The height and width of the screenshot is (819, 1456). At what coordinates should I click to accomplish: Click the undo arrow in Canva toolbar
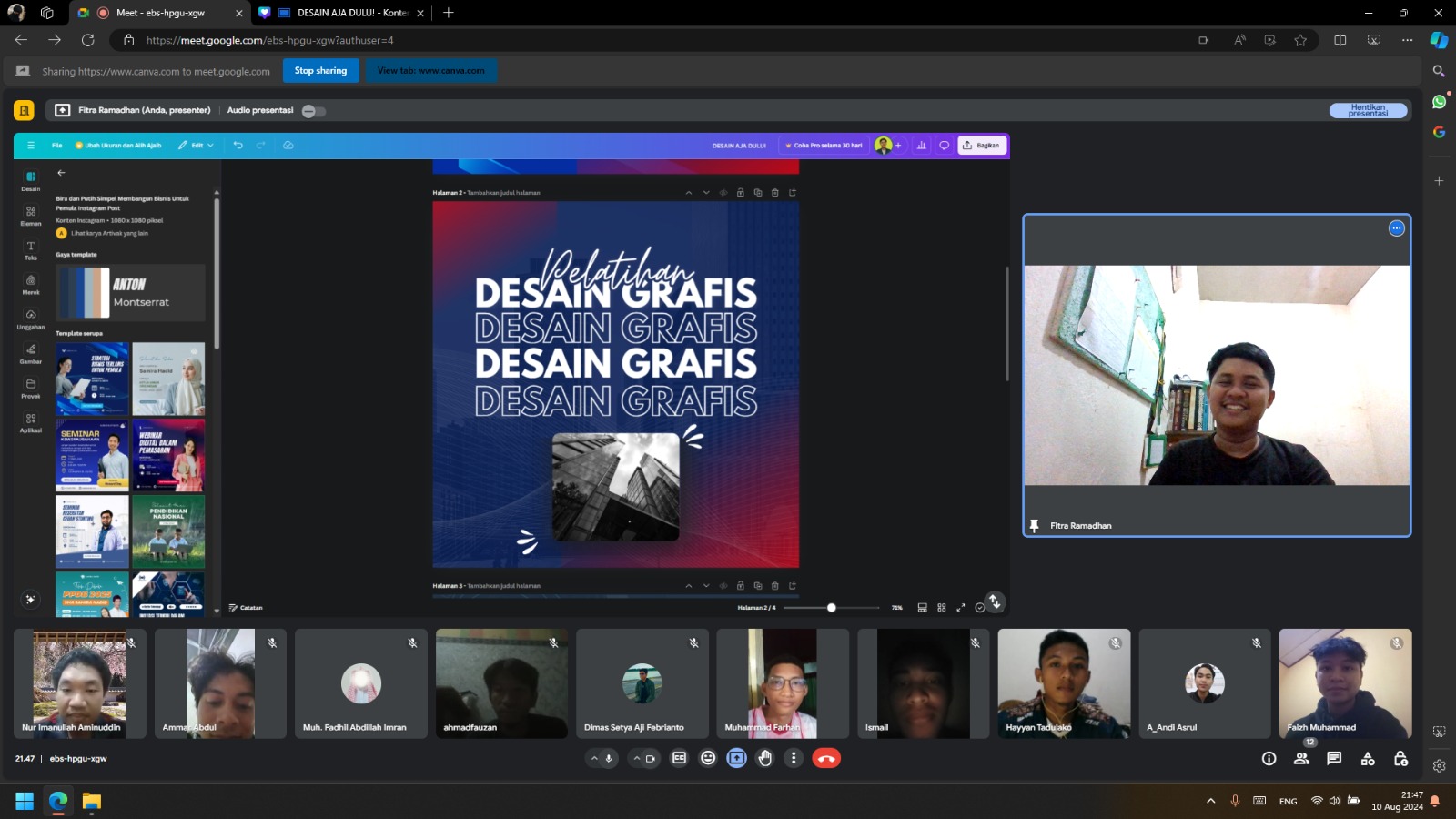click(x=238, y=146)
